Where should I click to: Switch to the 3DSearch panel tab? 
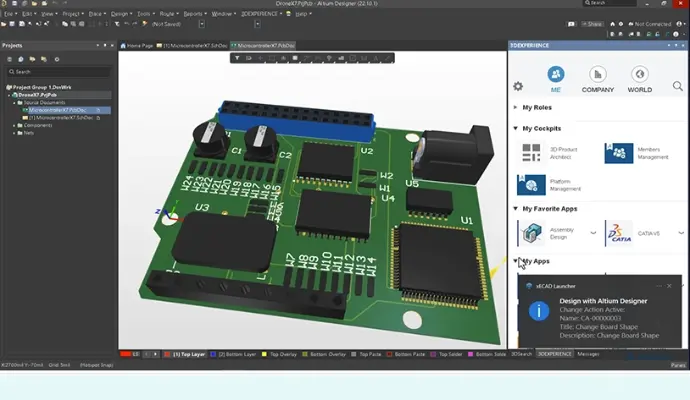point(521,354)
